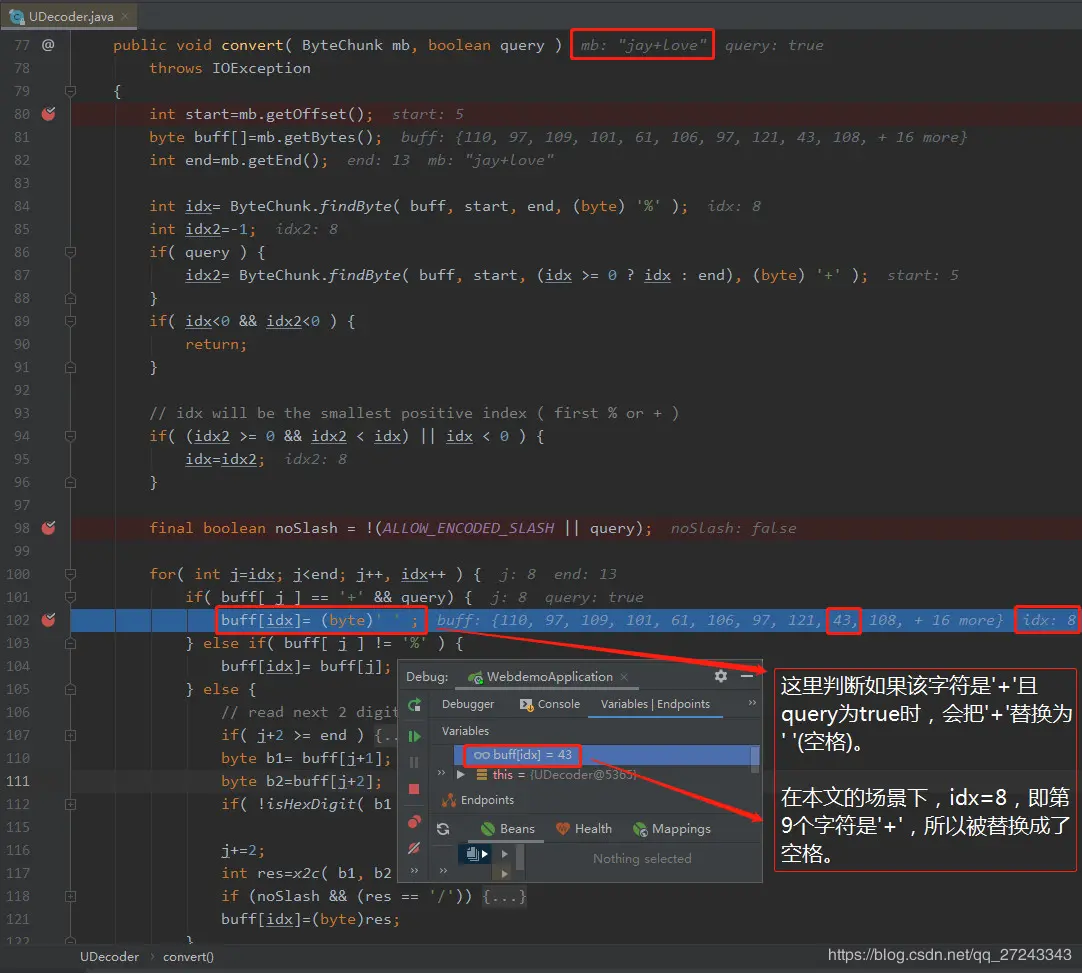Click the Health heart icon
The image size is (1082, 974).
click(x=563, y=828)
